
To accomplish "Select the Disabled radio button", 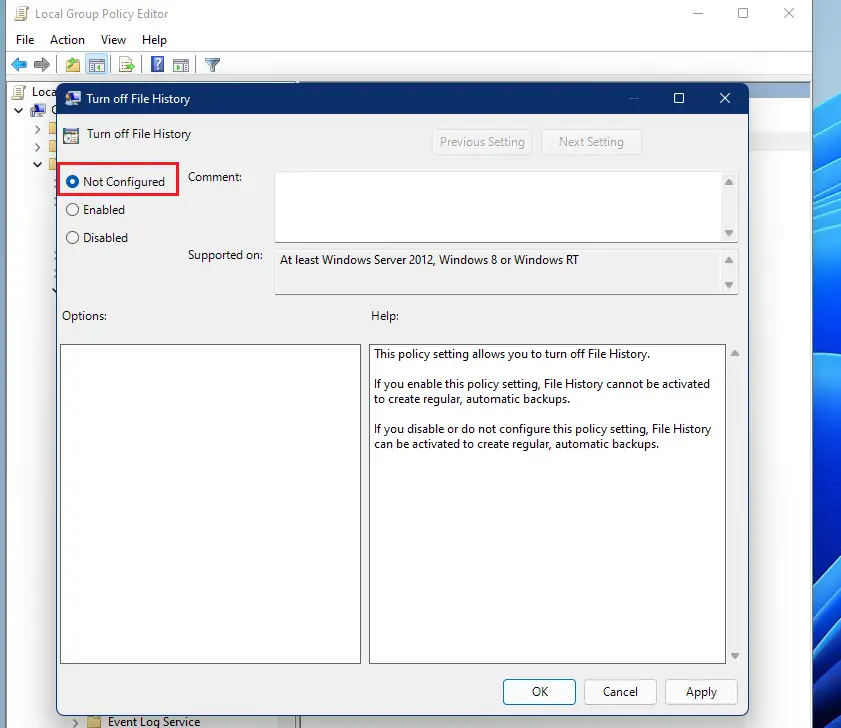I will pyautogui.click(x=72, y=238).
